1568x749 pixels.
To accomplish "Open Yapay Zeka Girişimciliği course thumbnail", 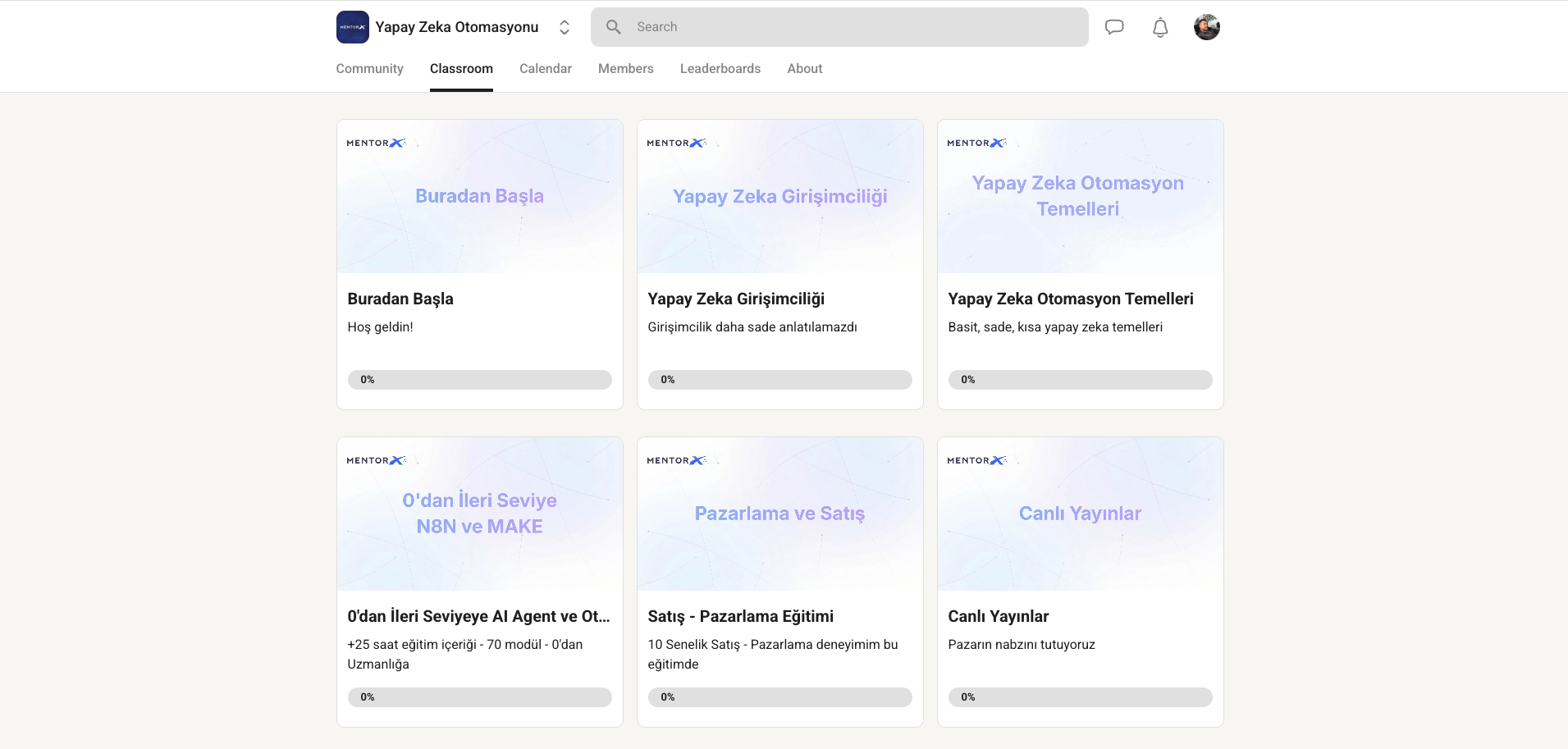I will tap(779, 196).
